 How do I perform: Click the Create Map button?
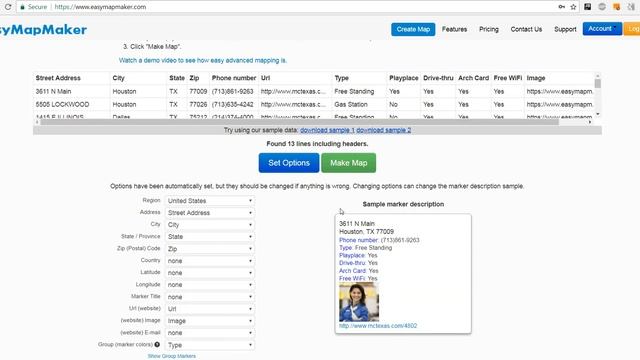(413, 29)
